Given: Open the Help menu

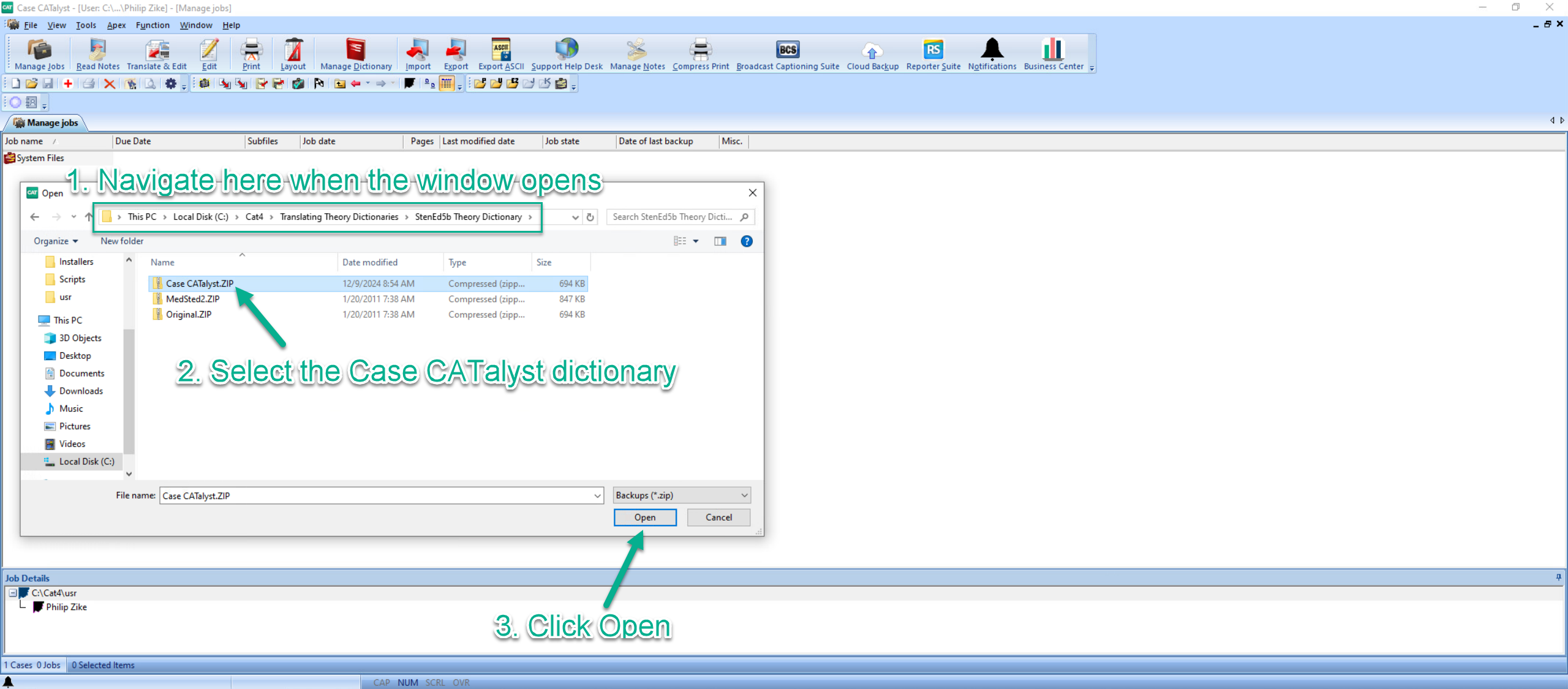Looking at the screenshot, I should [x=231, y=25].
